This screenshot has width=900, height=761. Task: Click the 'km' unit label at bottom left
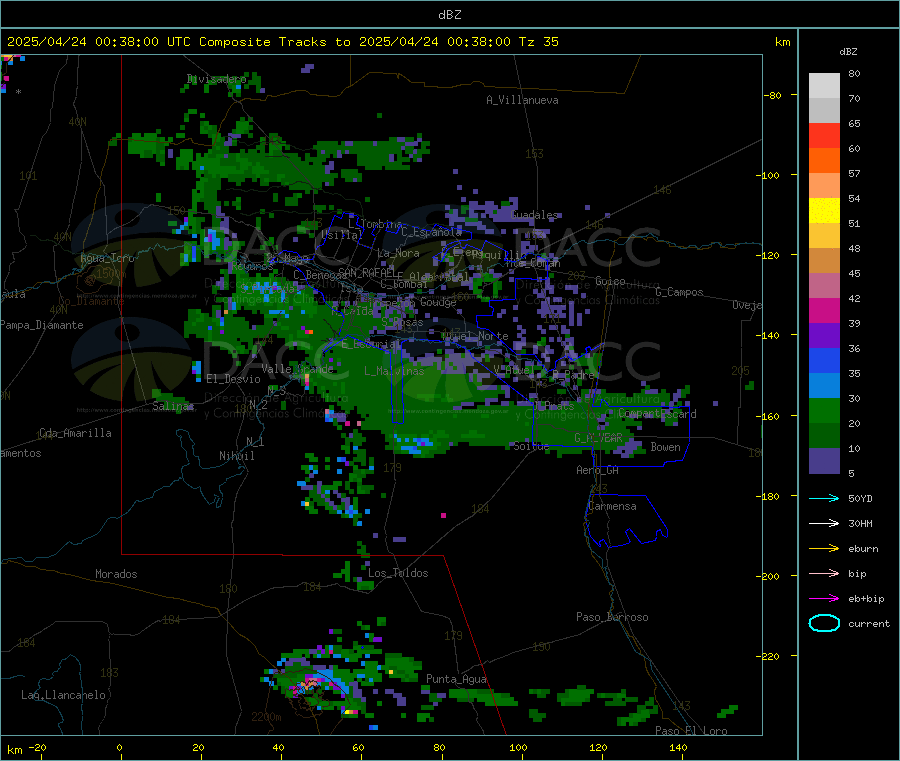tap(14, 750)
